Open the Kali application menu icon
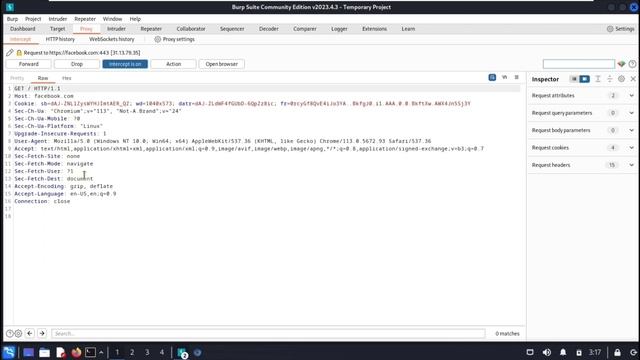This screenshot has width=640, height=360. pyautogui.click(x=9, y=352)
